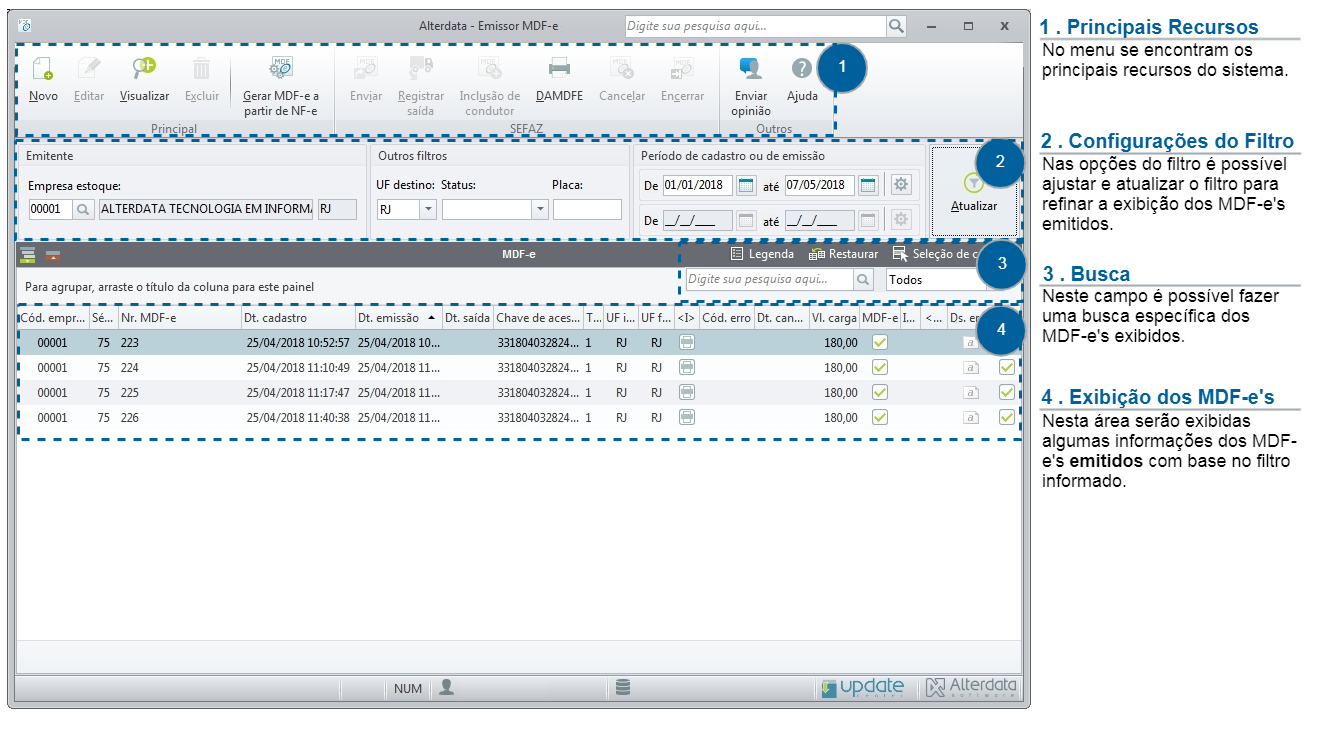
Task: Toggle the last-column checkbox in row 226
Action: [x=1006, y=417]
